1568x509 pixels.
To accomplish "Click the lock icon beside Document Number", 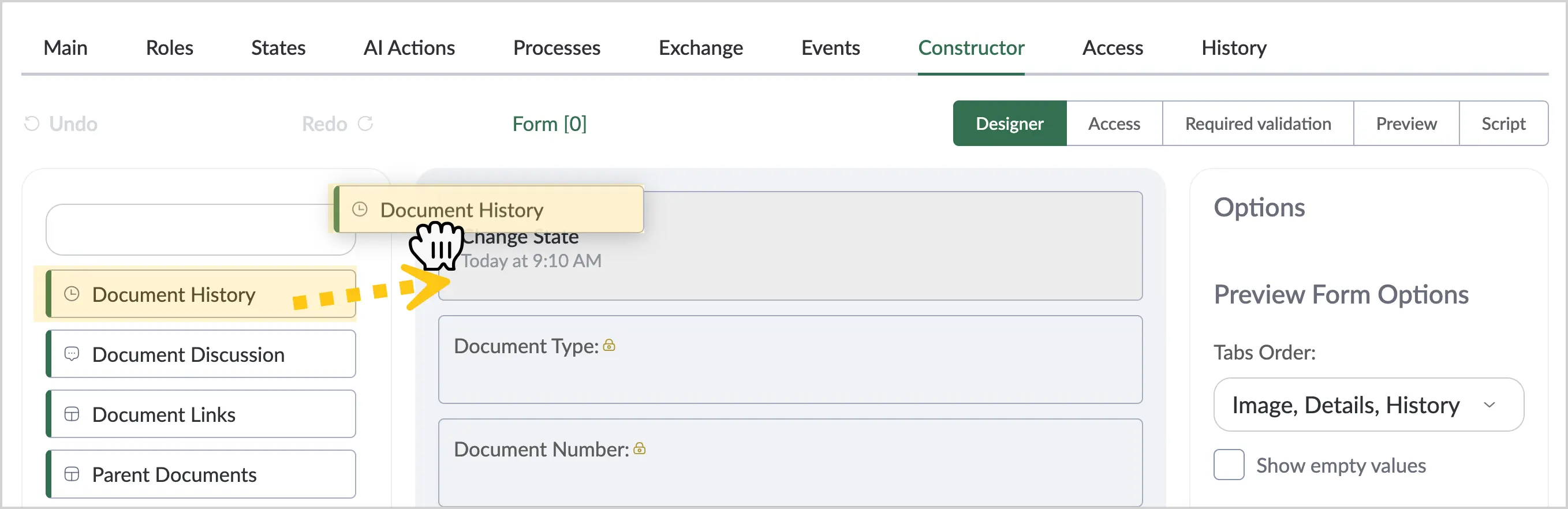I will coord(639,449).
